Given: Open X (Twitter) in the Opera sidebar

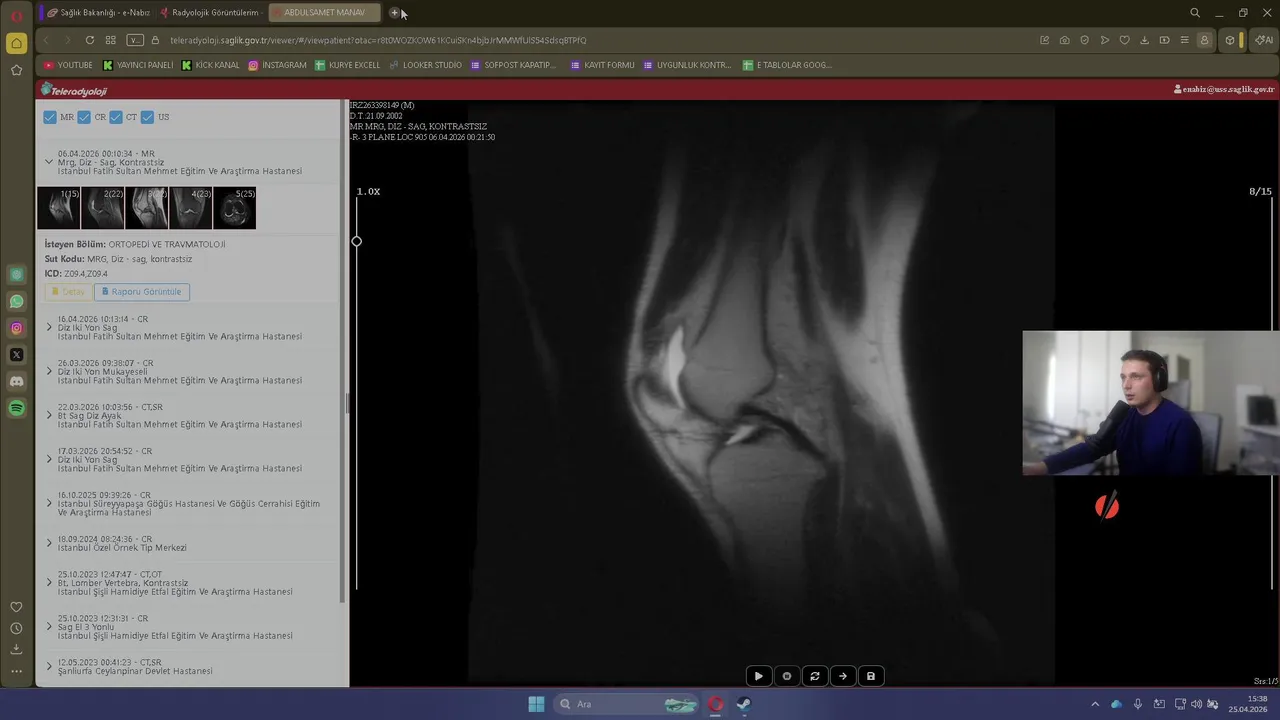Looking at the screenshot, I should click(x=16, y=355).
